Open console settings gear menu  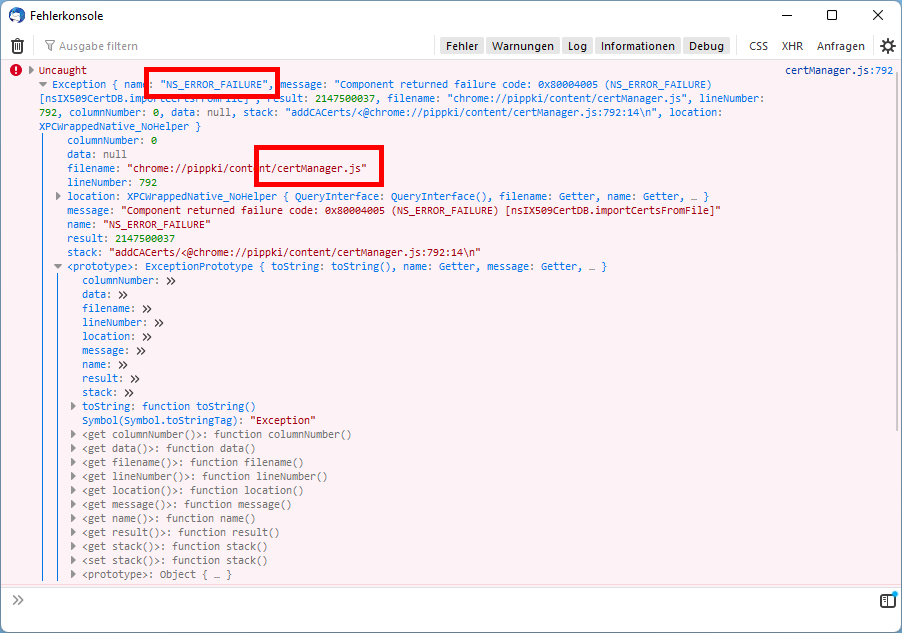click(x=887, y=46)
